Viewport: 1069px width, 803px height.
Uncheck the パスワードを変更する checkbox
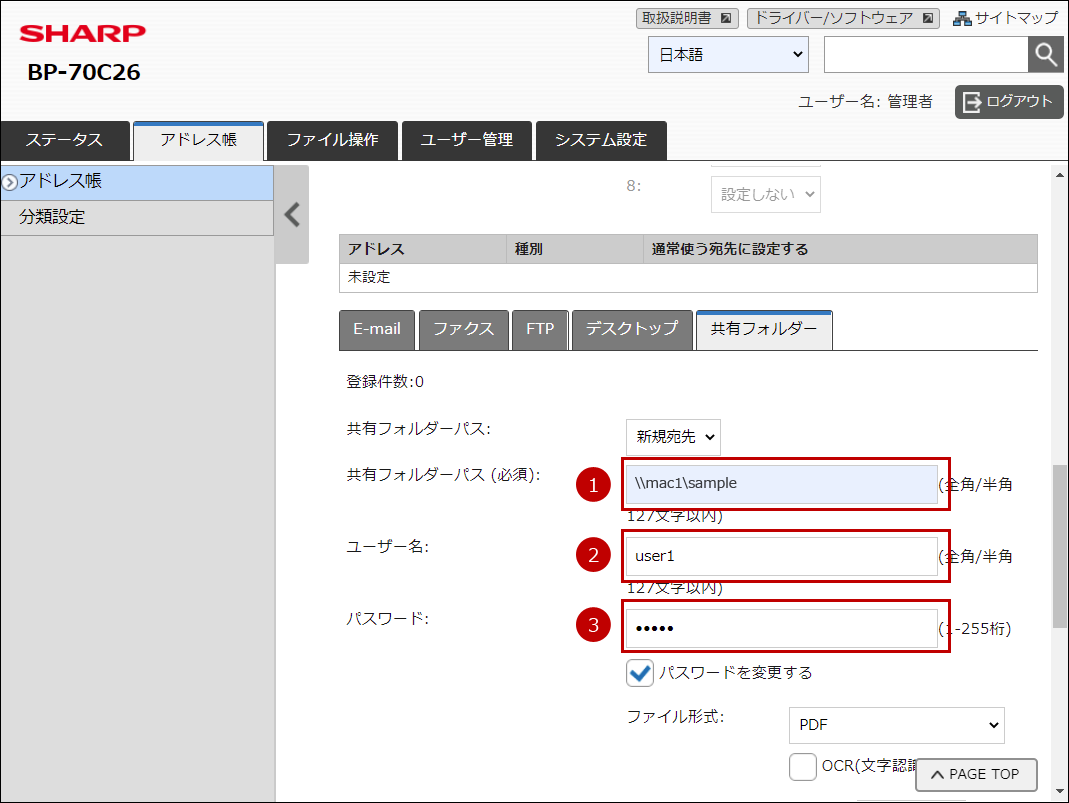point(639,673)
